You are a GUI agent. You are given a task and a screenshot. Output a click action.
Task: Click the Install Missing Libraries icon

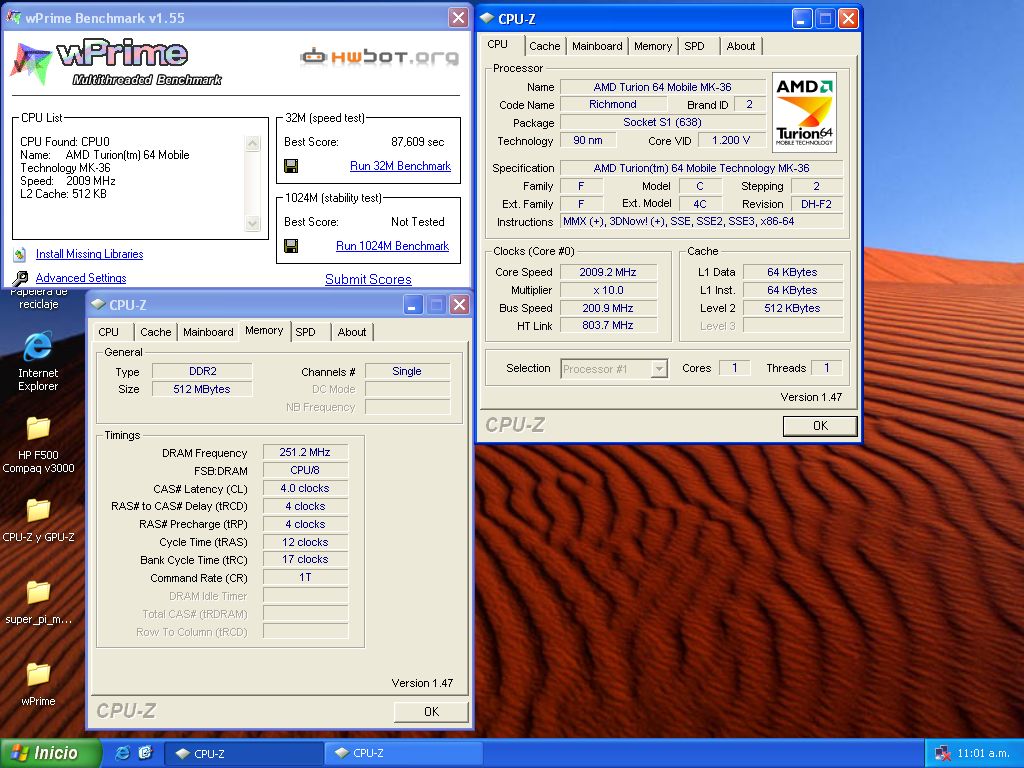coord(20,254)
